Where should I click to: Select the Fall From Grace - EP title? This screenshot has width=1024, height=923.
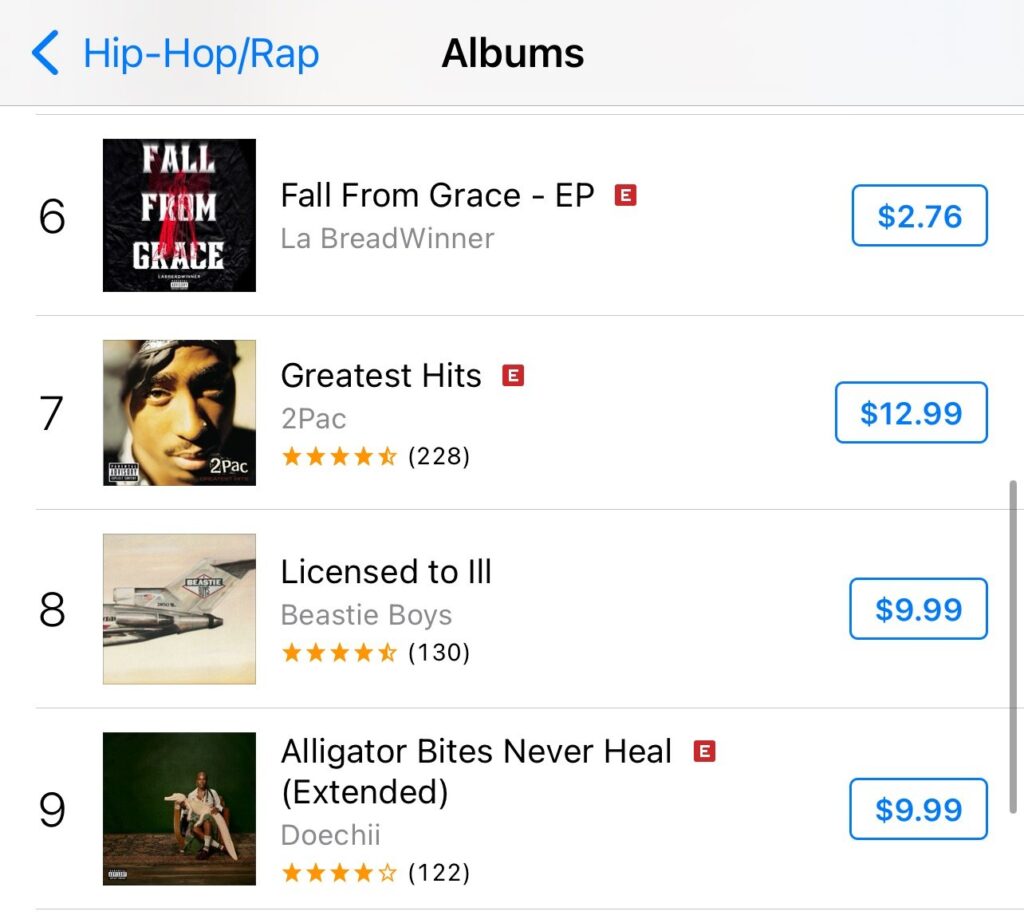tap(438, 195)
